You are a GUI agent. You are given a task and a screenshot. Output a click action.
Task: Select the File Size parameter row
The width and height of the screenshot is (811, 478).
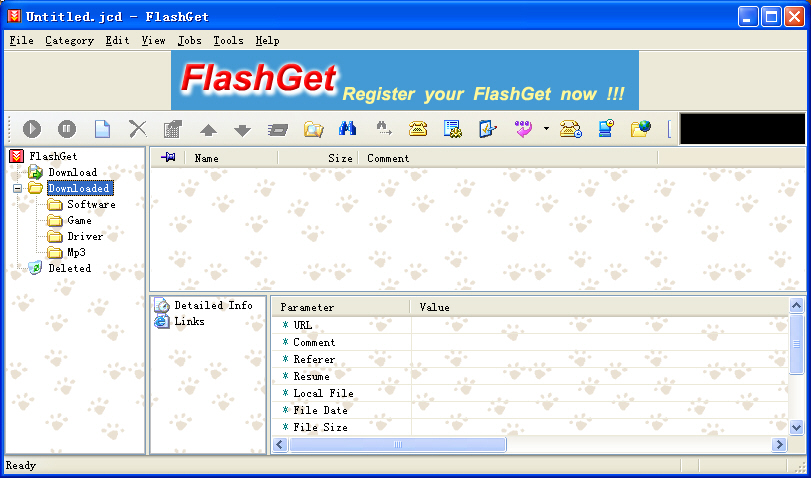[530, 427]
